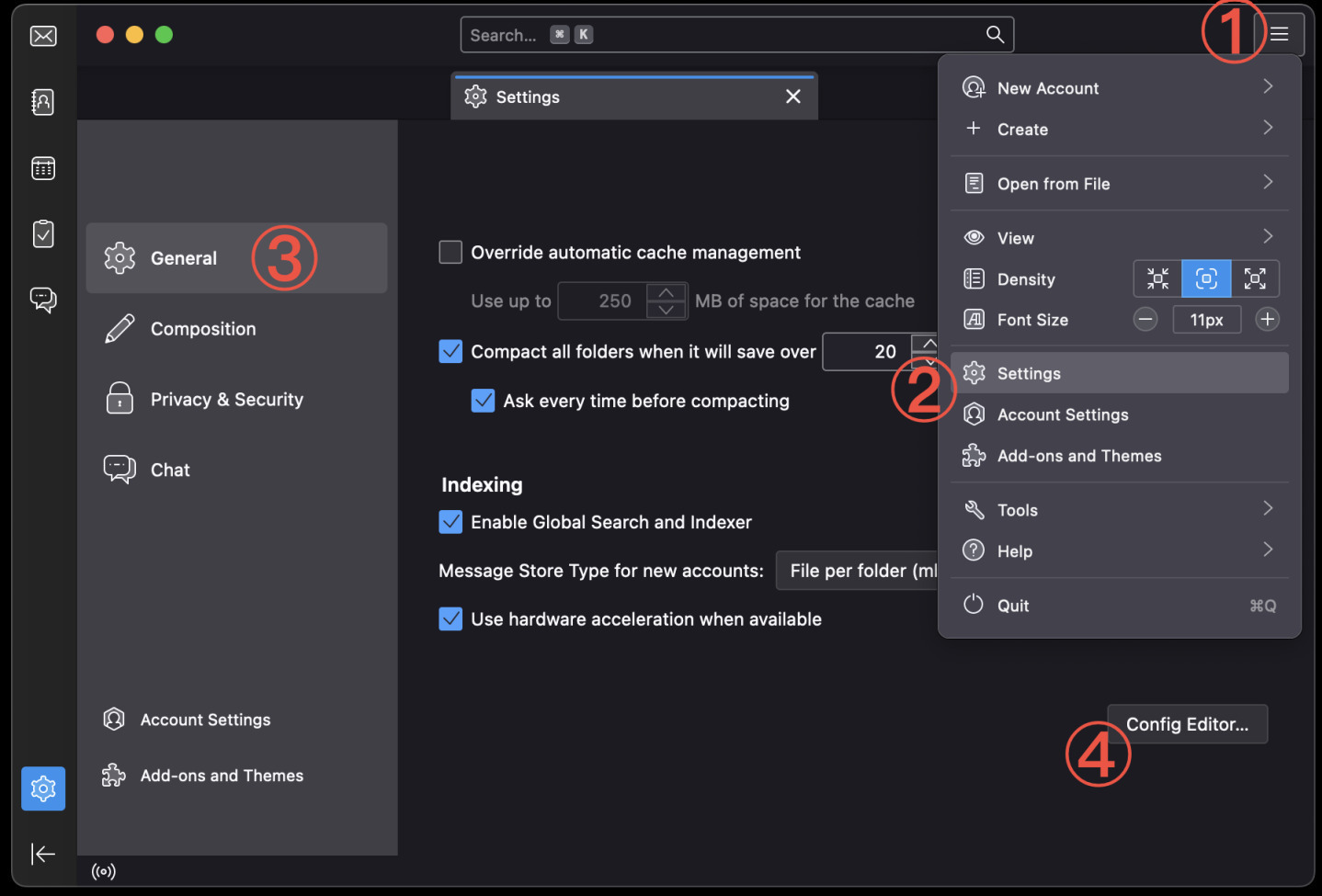Viewport: 1322px width, 896px height.
Task: Increase font size with the plus stepper
Action: point(1267,319)
